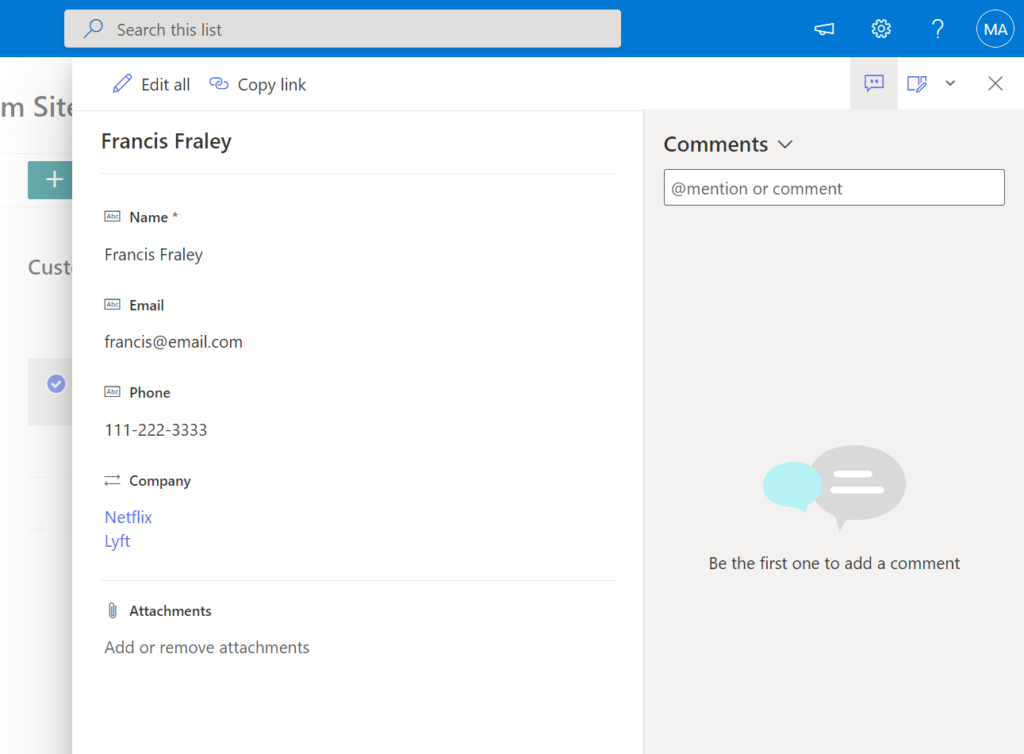This screenshot has width=1024, height=754.
Task: Click the @mention or comment field
Action: [x=834, y=187]
